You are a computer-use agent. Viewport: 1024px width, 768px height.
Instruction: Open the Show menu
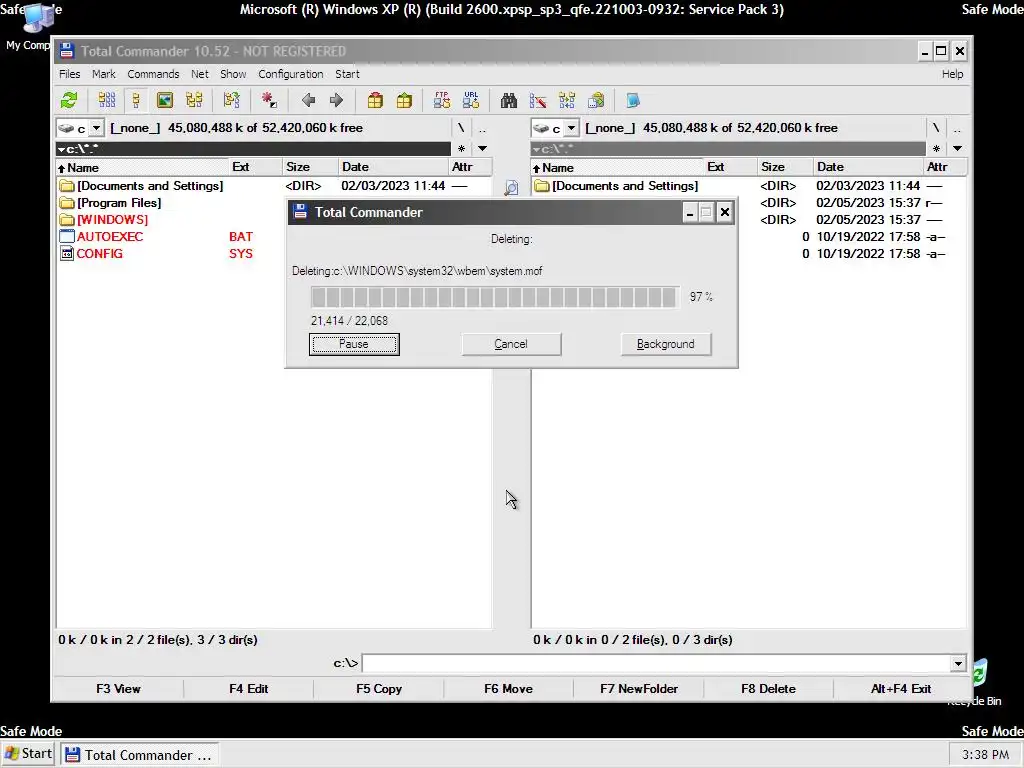pyautogui.click(x=233, y=74)
